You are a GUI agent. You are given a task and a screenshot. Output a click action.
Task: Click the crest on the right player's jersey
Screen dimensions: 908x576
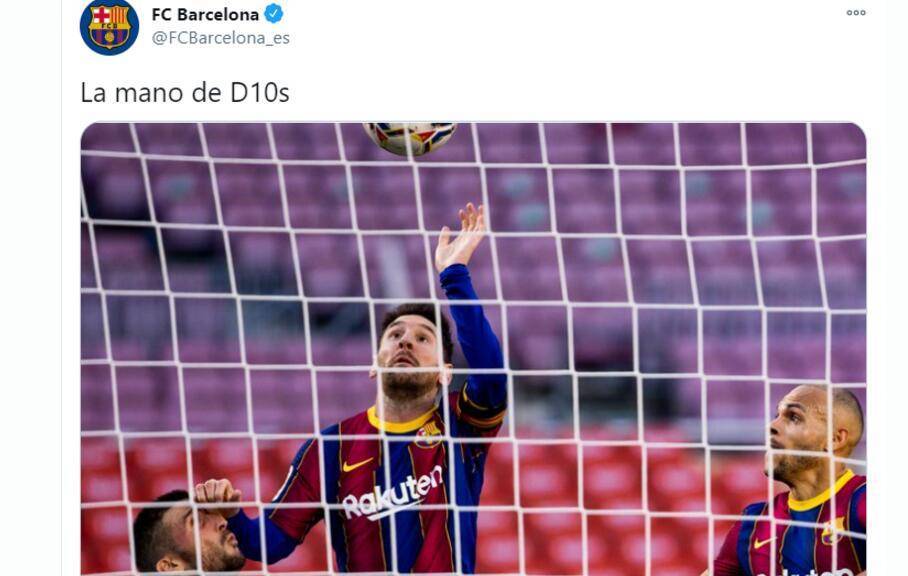833,531
